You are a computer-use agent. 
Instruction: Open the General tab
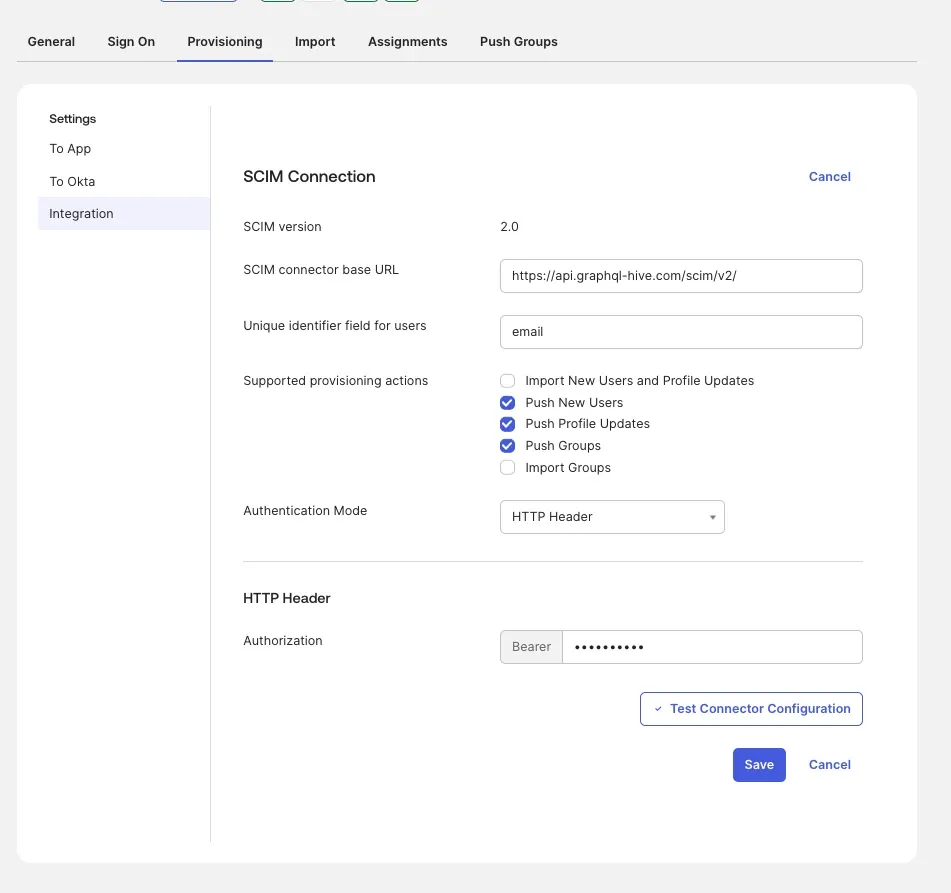51,42
